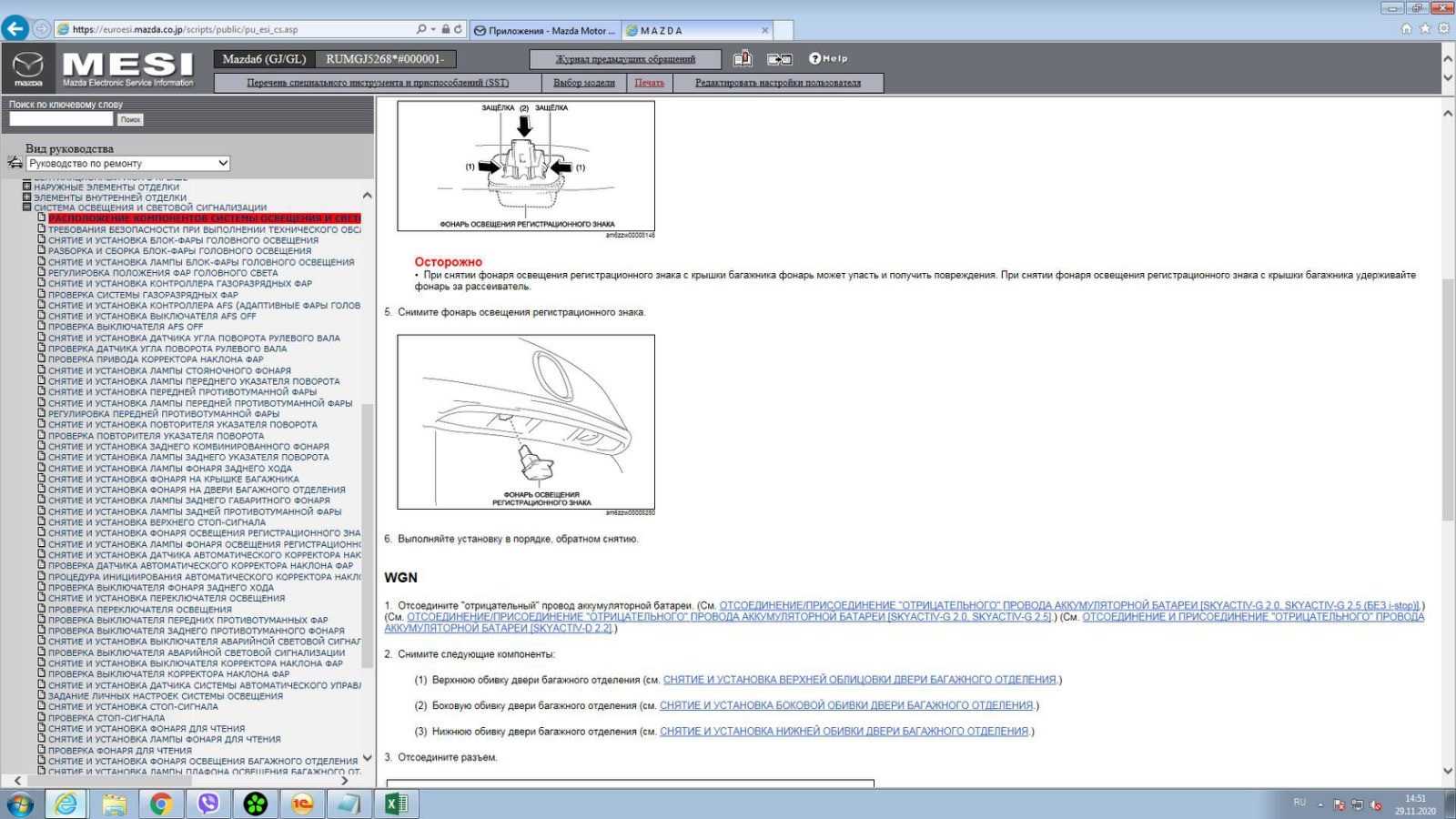Image resolution: width=1456 pixels, height=819 pixels.
Task: Click the license plate lamp latch diagram
Action: [526, 166]
